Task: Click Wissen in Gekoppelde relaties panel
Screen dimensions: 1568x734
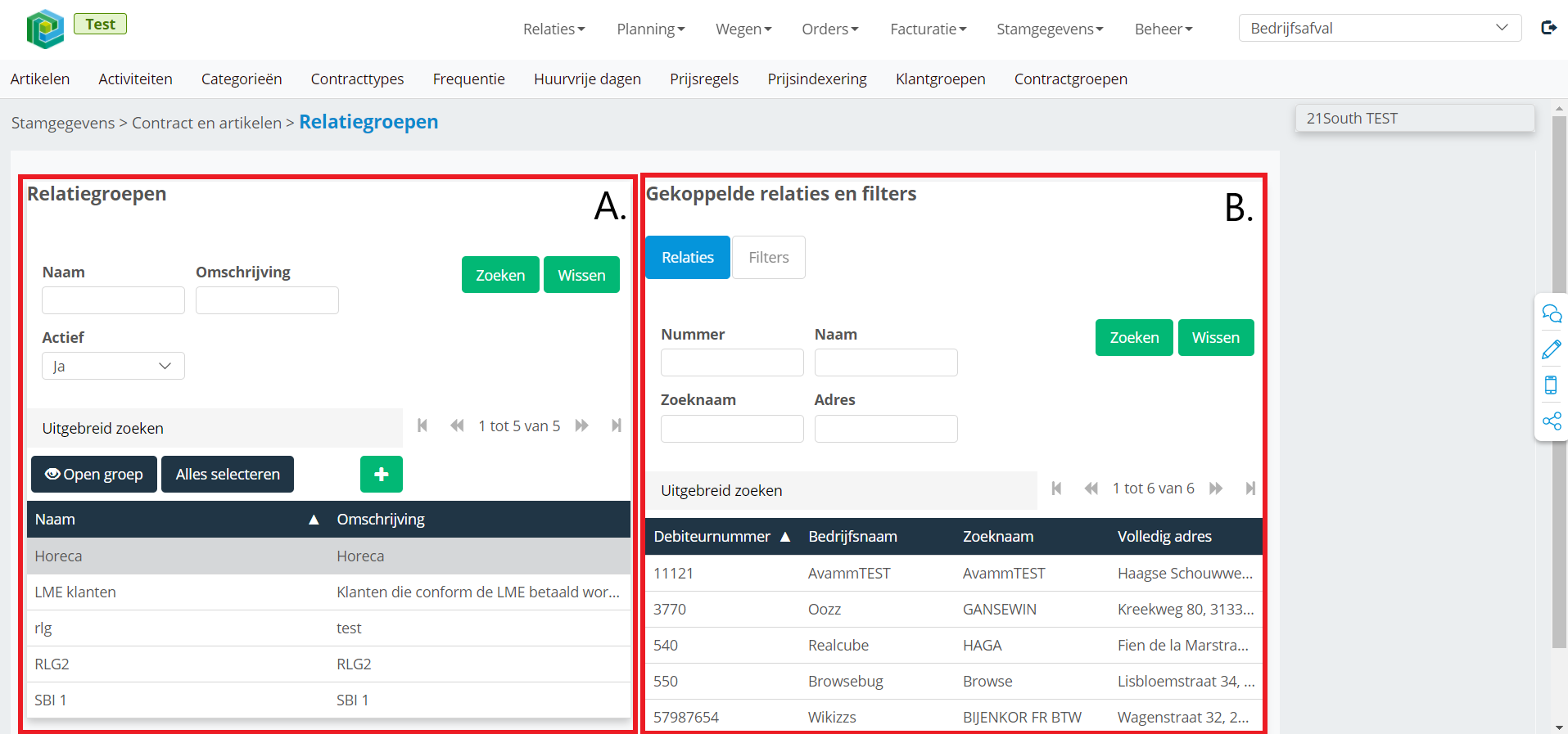Action: (x=1216, y=337)
